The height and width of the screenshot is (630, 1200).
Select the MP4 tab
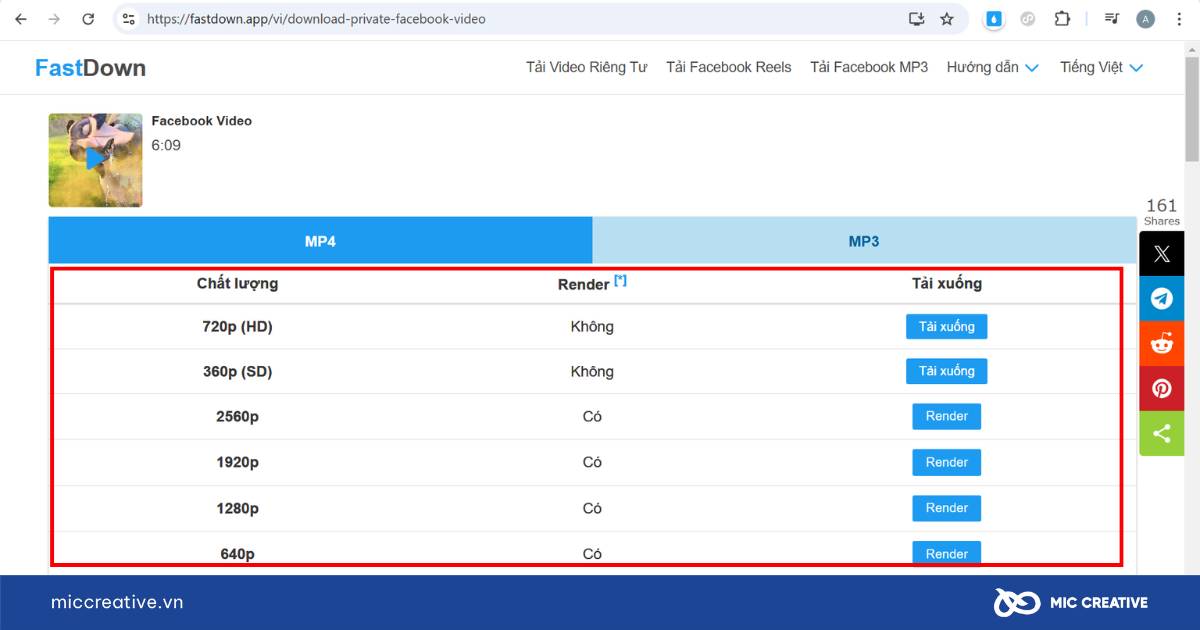320,241
